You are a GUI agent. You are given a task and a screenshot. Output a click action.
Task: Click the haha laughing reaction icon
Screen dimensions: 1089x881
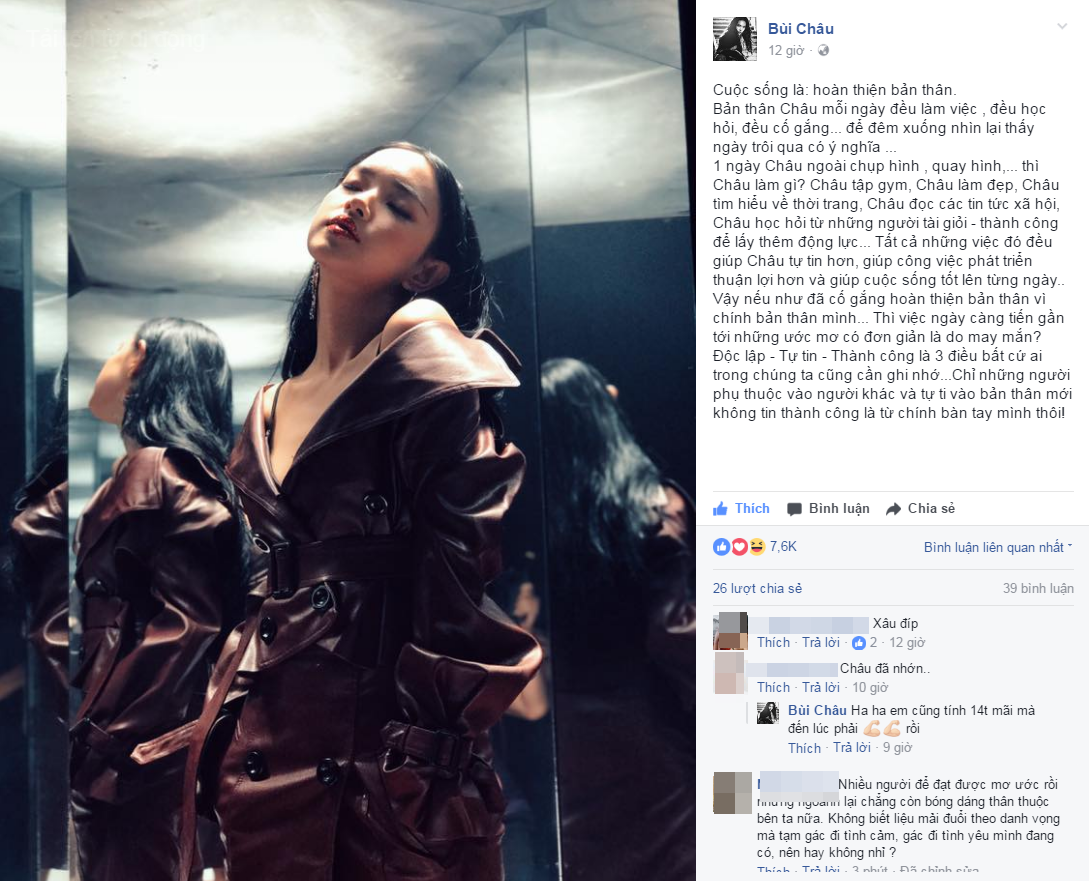point(756,547)
